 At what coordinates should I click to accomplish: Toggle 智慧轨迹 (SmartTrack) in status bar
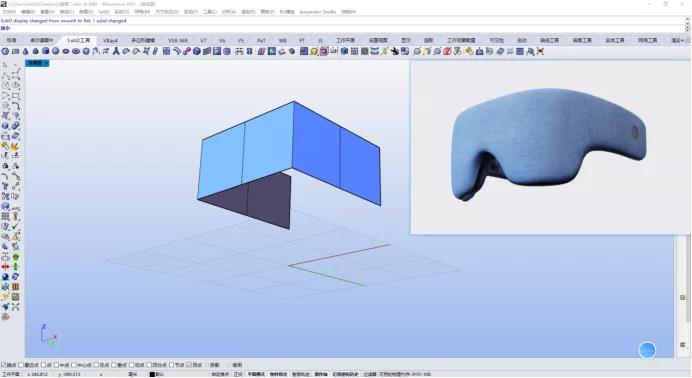[x=301, y=374]
